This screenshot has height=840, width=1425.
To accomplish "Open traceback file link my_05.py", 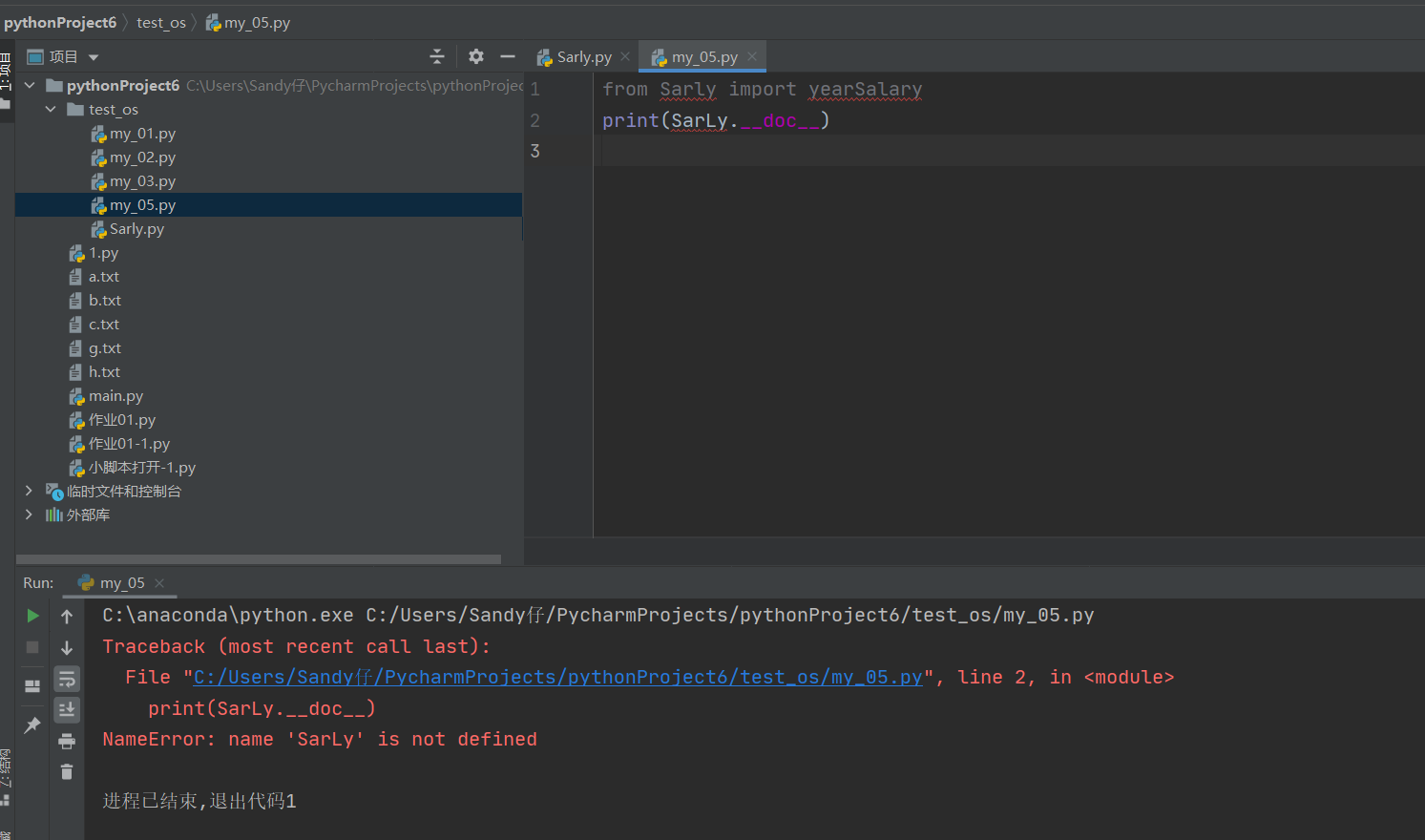I will coord(558,677).
